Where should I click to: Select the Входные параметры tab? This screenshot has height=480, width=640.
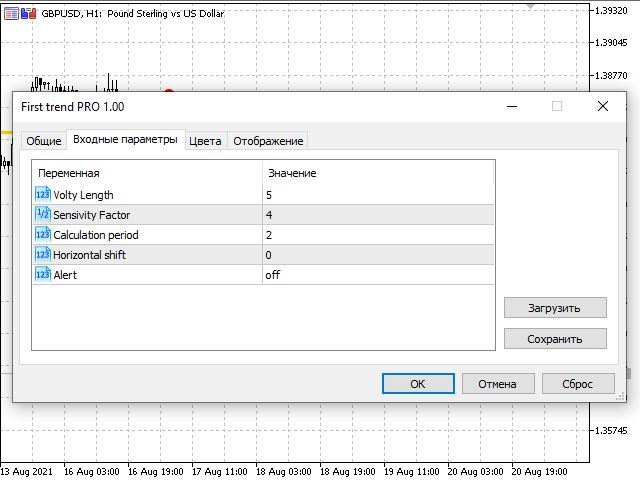125,140
